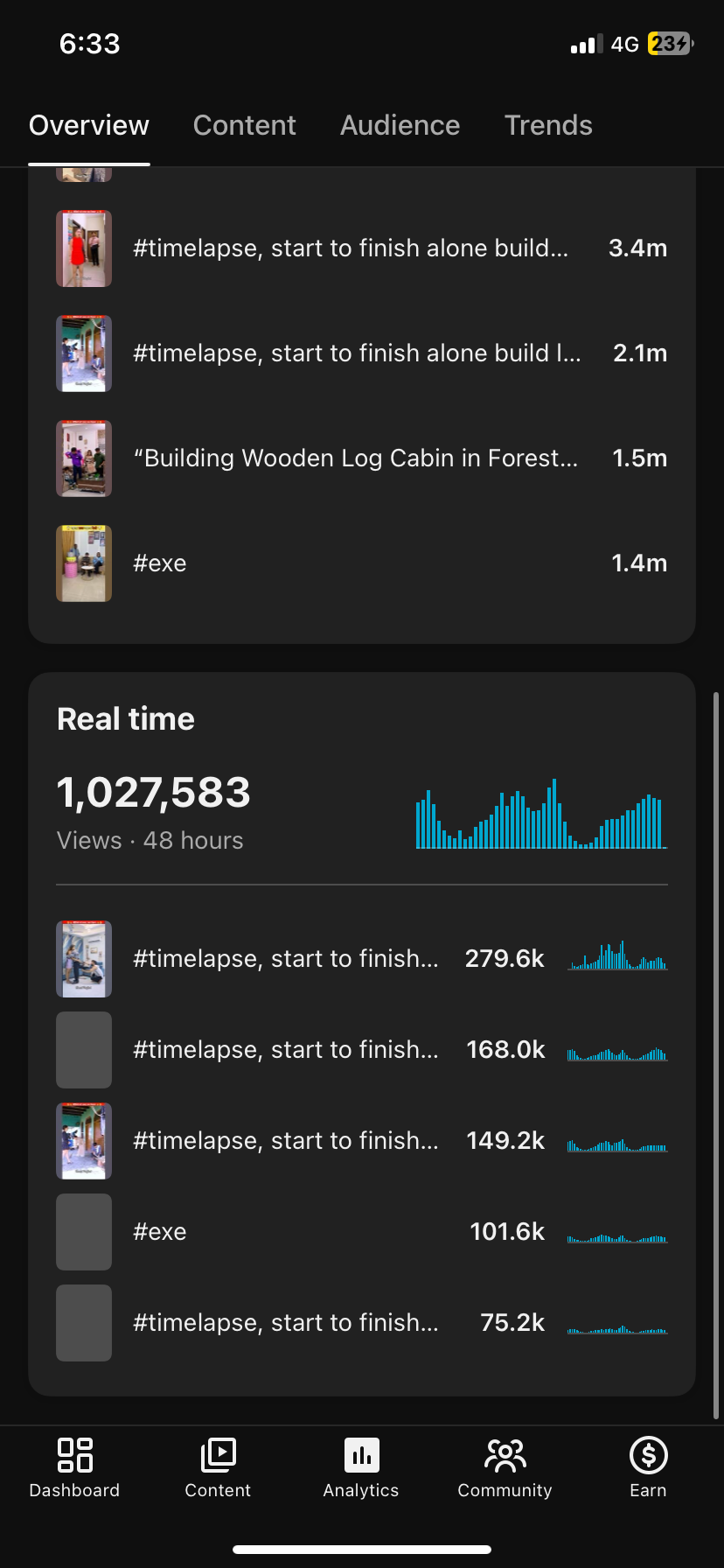724x1568 pixels.
Task: Go to the Trends tab
Action: 548,126
